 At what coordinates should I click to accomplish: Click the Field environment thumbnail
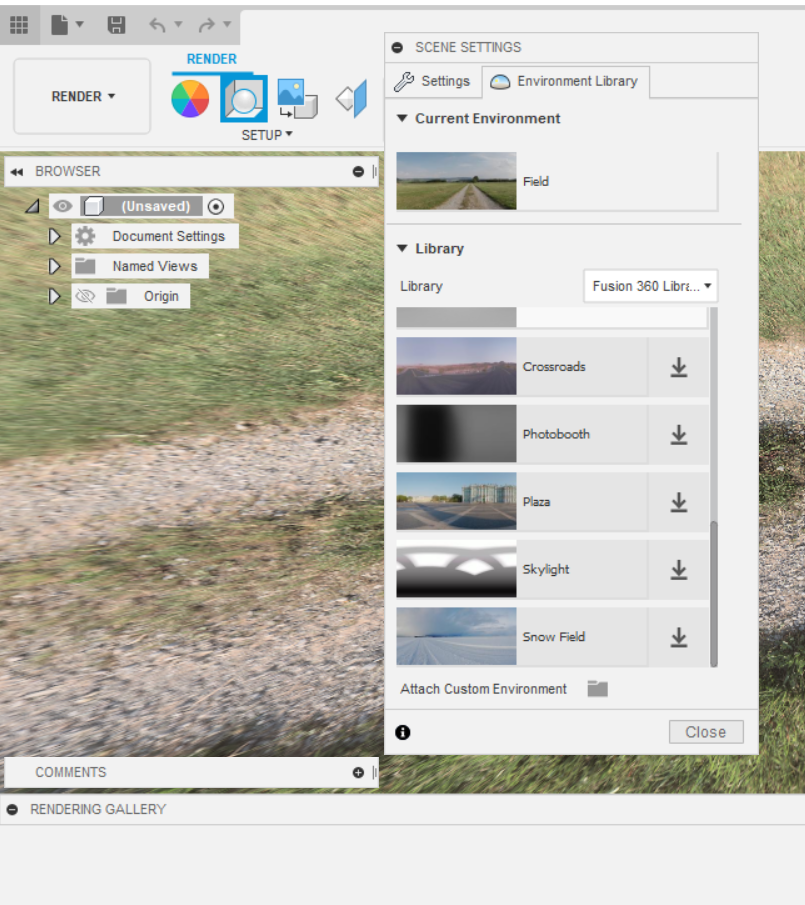tap(456, 181)
